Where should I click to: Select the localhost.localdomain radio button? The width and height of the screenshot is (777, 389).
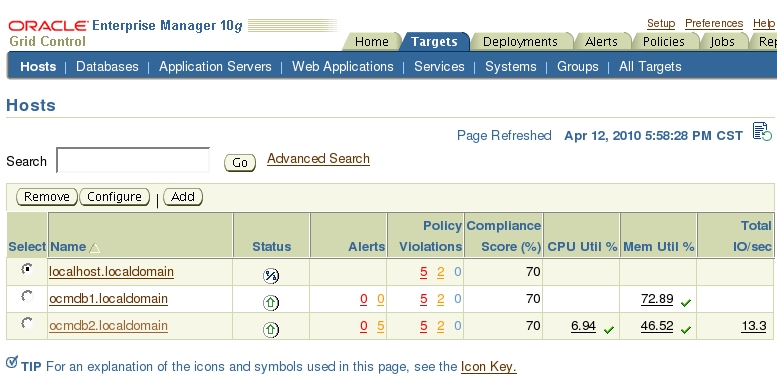tap(27, 269)
